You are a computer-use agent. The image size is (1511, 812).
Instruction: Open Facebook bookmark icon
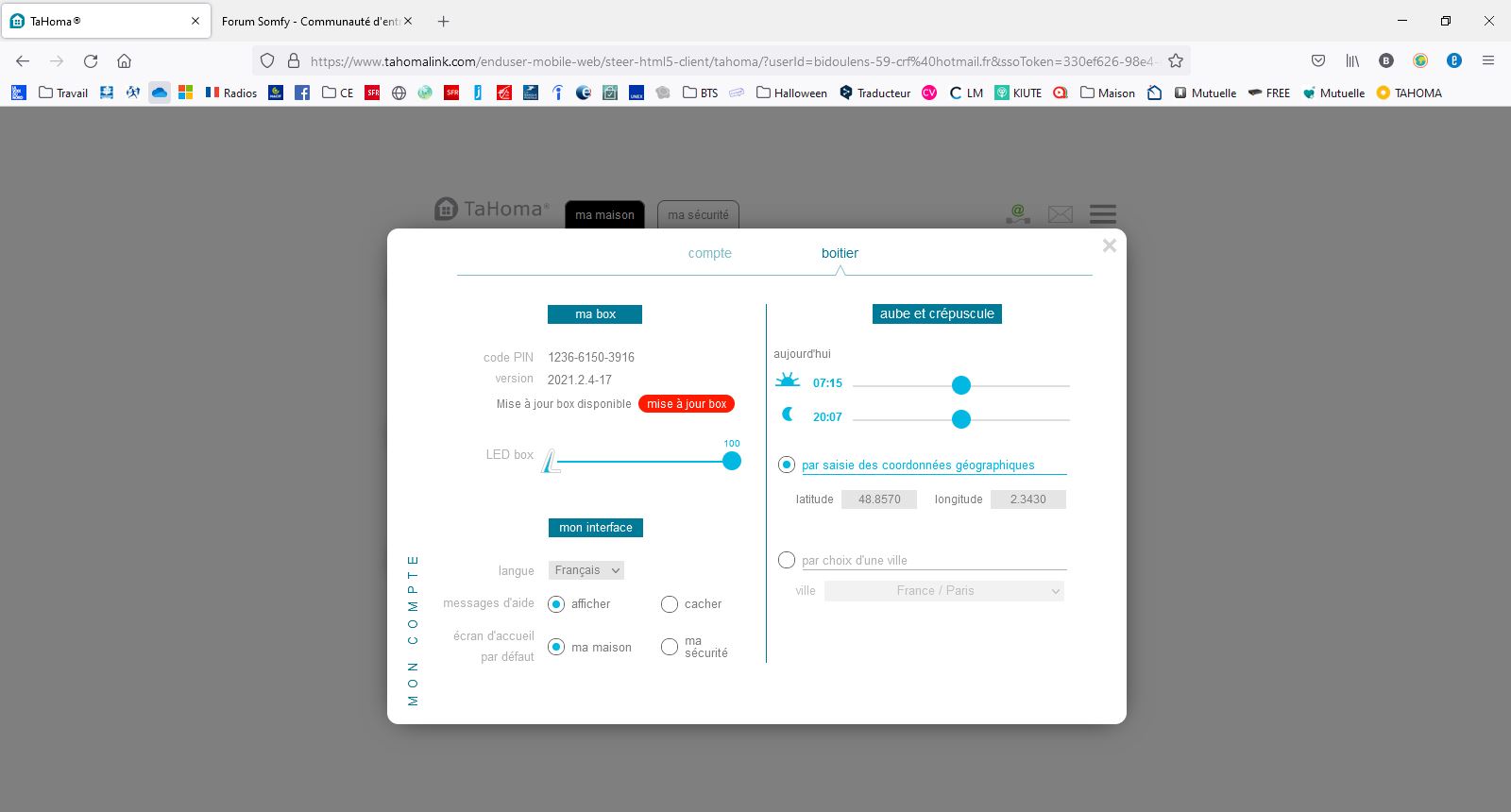click(x=302, y=93)
